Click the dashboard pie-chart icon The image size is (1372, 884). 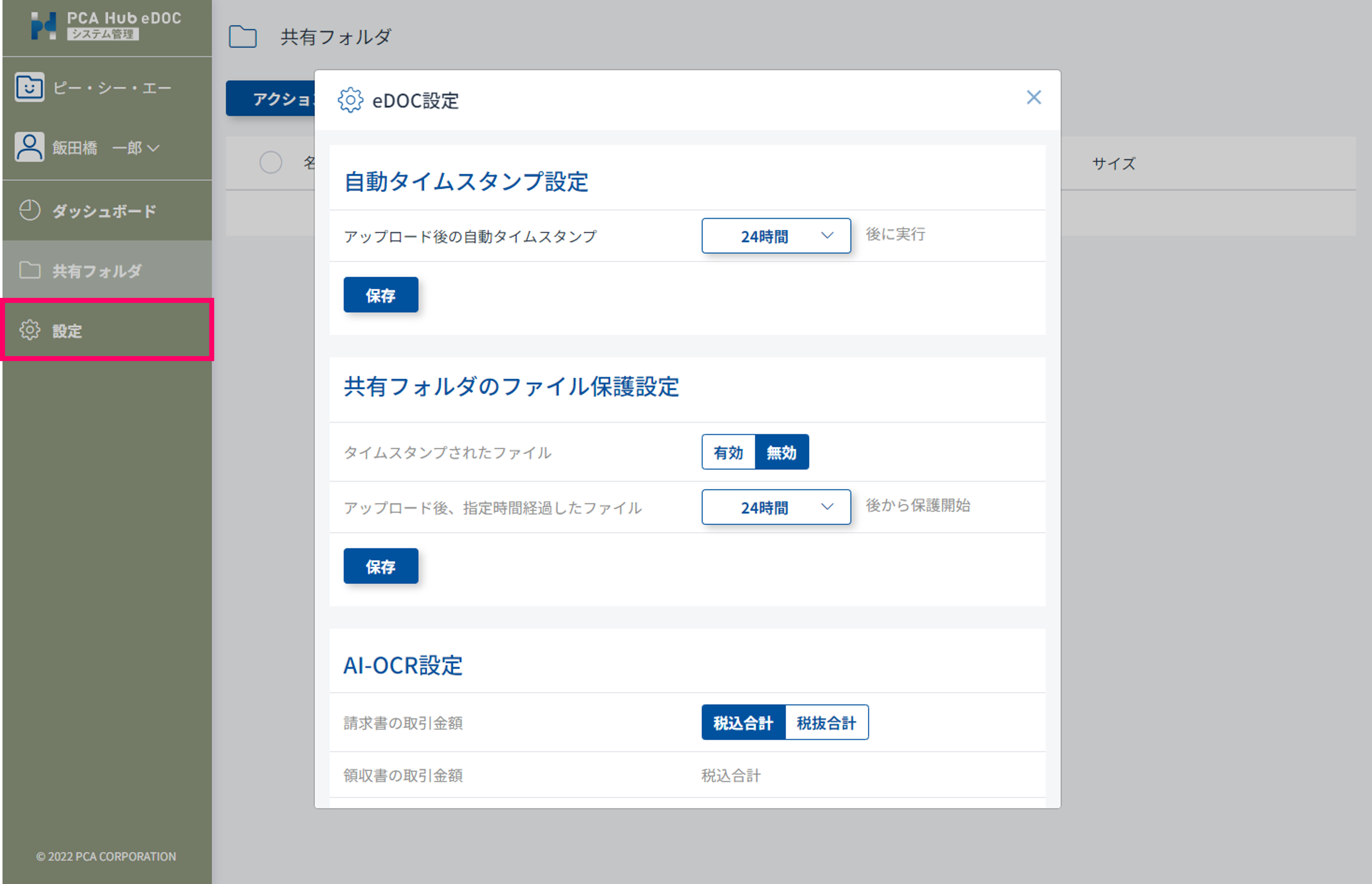click(29, 211)
